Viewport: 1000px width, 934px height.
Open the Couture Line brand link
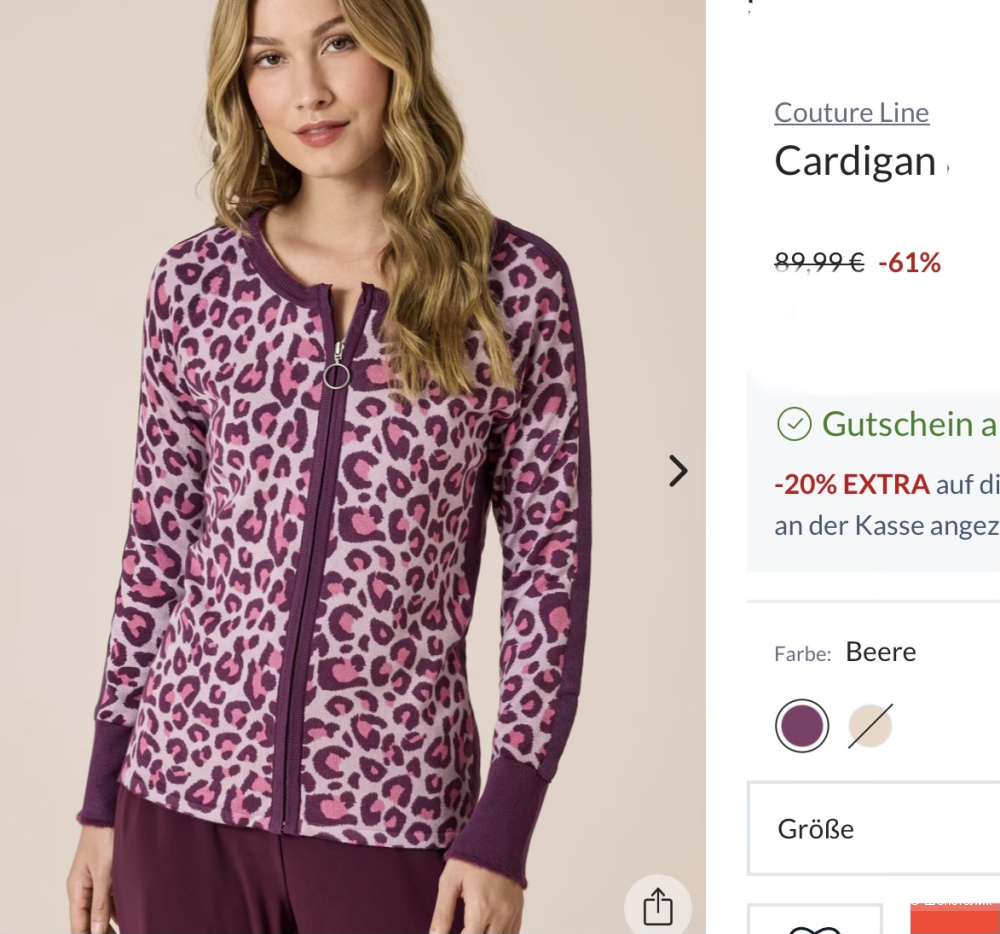pos(851,113)
